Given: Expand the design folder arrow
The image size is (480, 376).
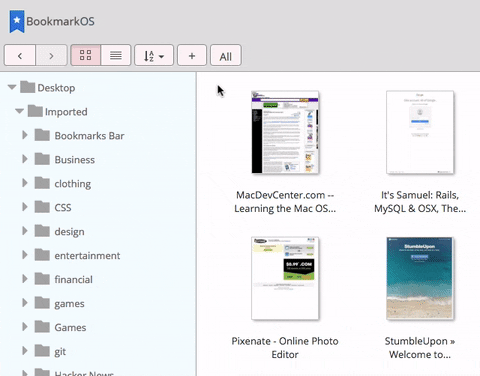Looking at the screenshot, I should pyautogui.click(x=25, y=231).
